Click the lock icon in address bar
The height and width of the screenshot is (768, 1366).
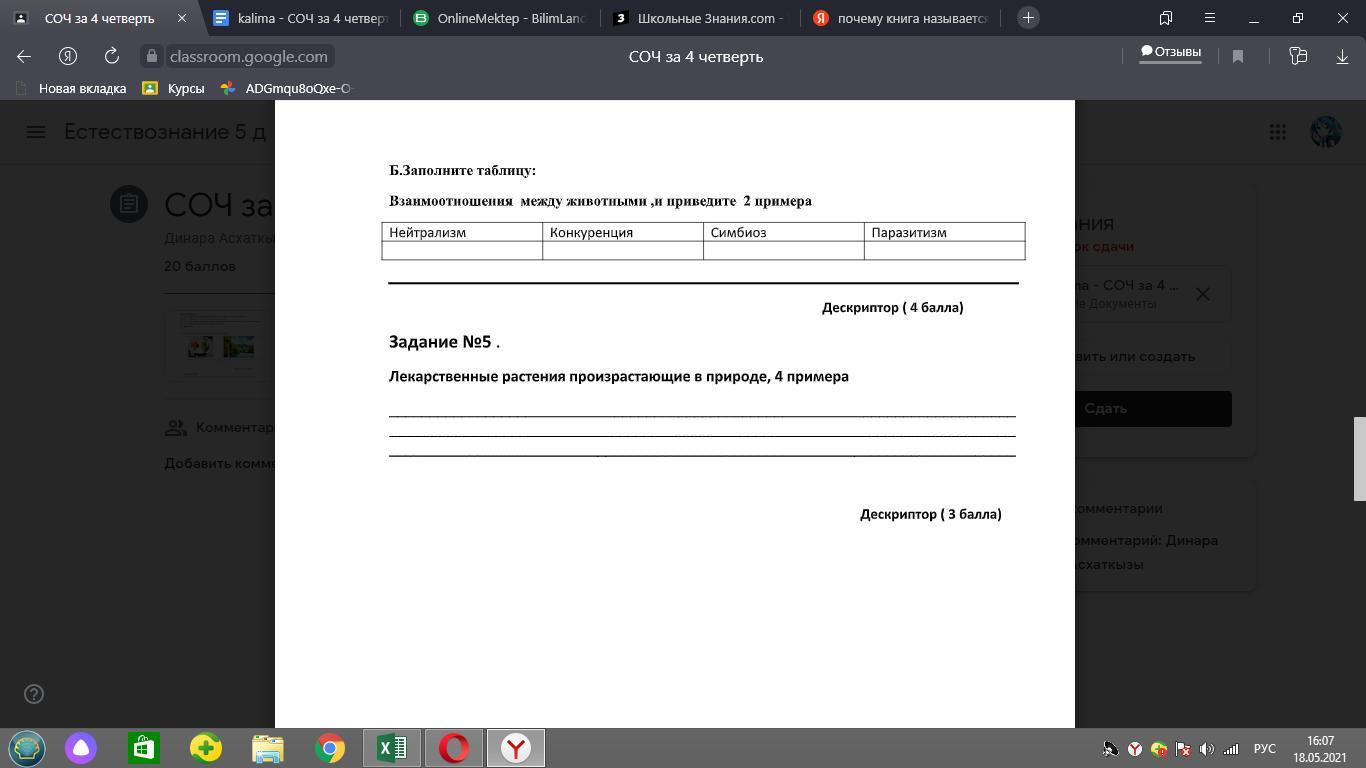pos(151,57)
